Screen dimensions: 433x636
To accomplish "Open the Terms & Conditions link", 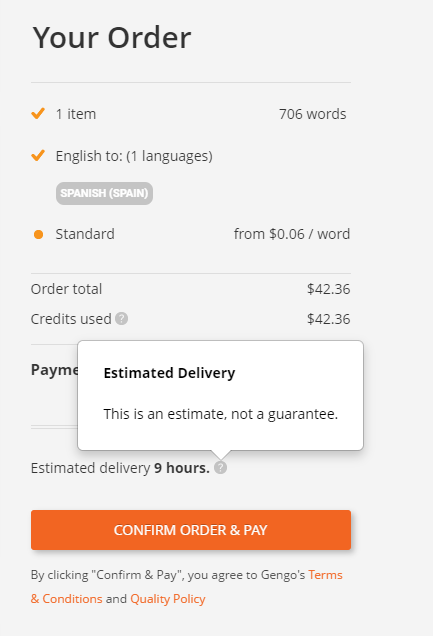I will click(187, 587).
